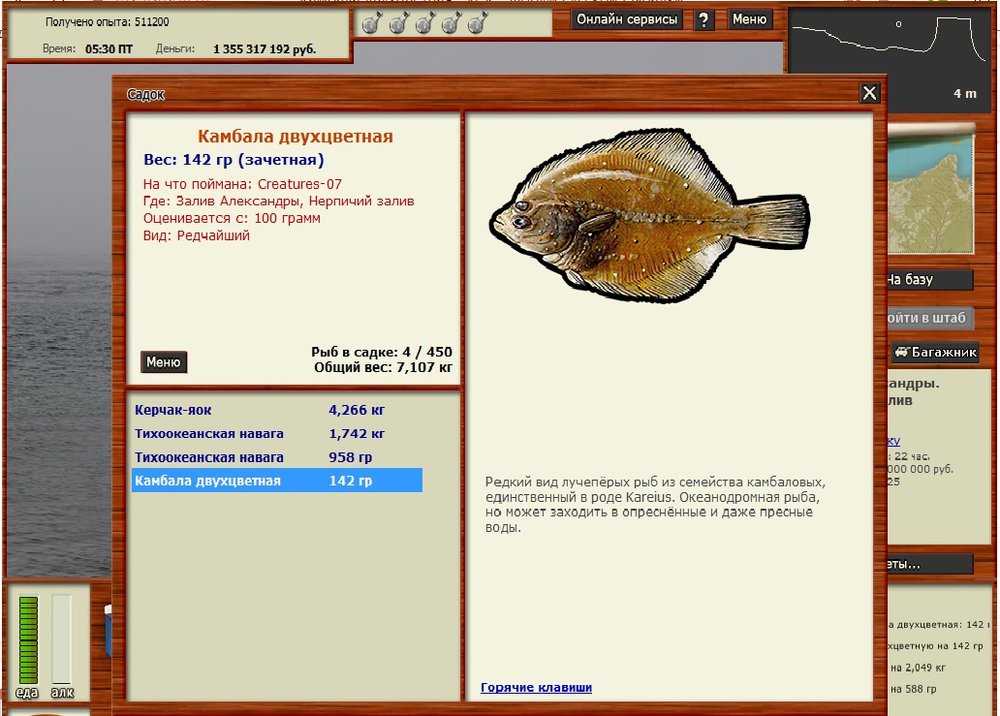Click the first medal icon in the top bar
1000x716 pixels.
pos(371,22)
